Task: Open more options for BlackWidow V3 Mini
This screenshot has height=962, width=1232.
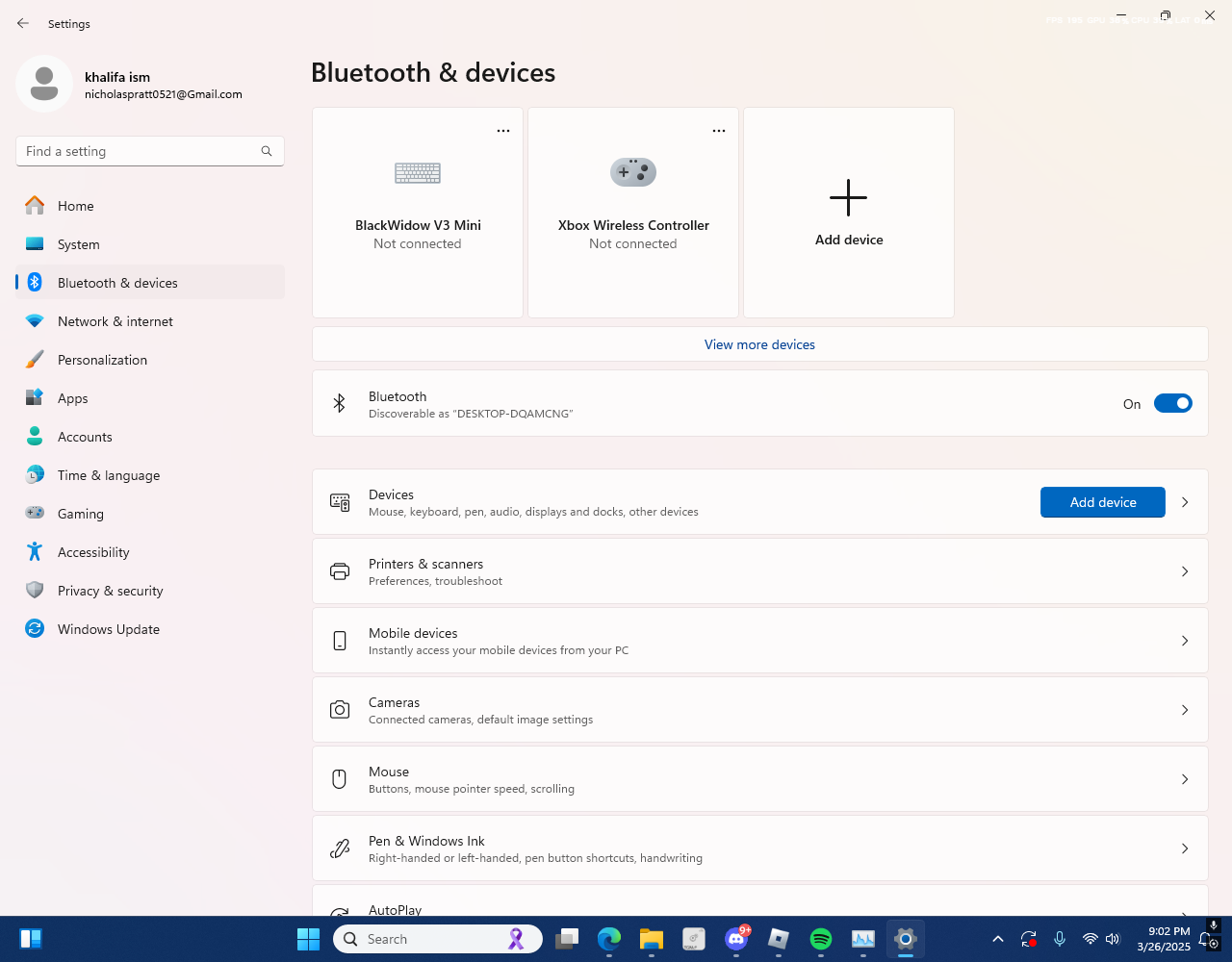Action: tap(503, 131)
